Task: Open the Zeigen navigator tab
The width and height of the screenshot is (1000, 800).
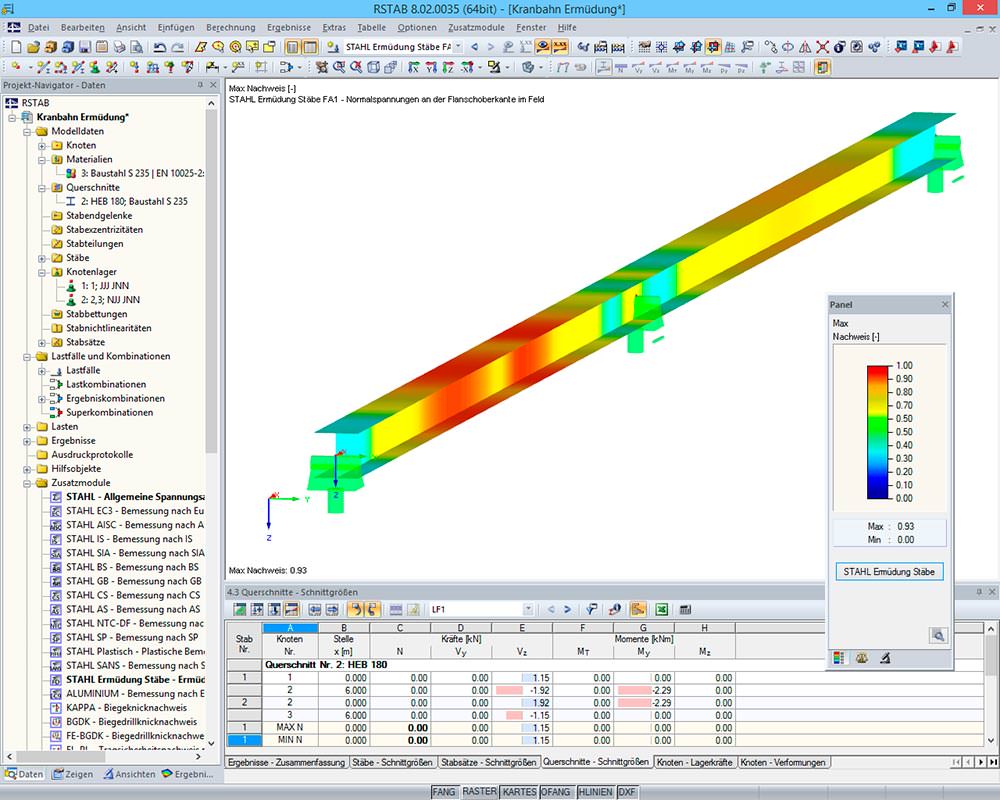Action: [73, 774]
